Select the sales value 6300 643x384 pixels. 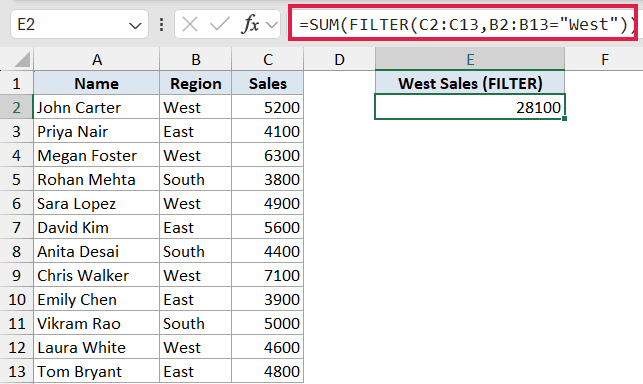pyautogui.click(x=268, y=155)
